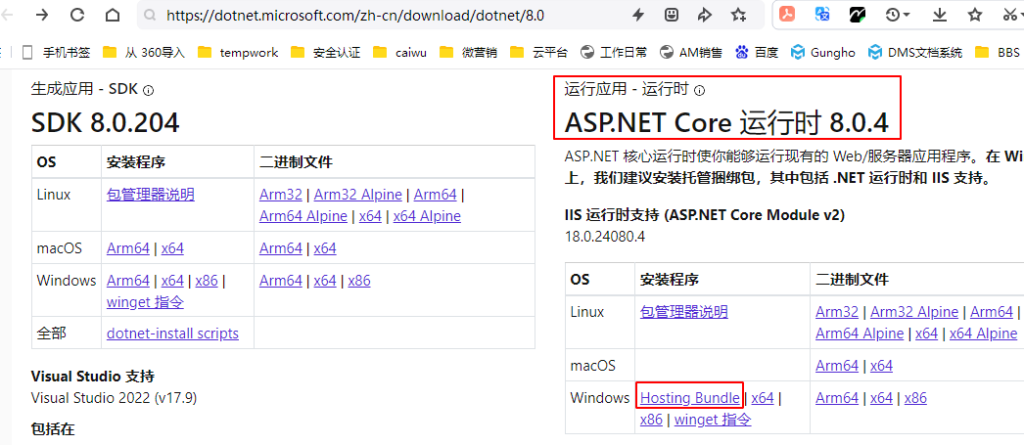Click the lightning bolt icon in address bar
The width and height of the screenshot is (1024, 445).
click(x=638, y=15)
